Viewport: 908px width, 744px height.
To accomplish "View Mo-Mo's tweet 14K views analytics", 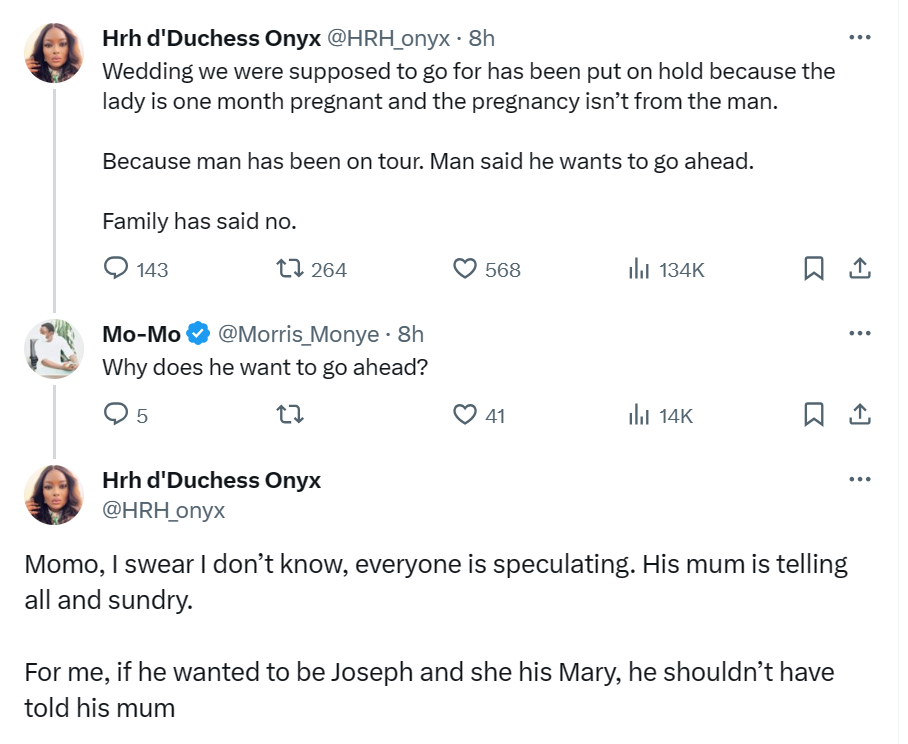I will point(639,415).
